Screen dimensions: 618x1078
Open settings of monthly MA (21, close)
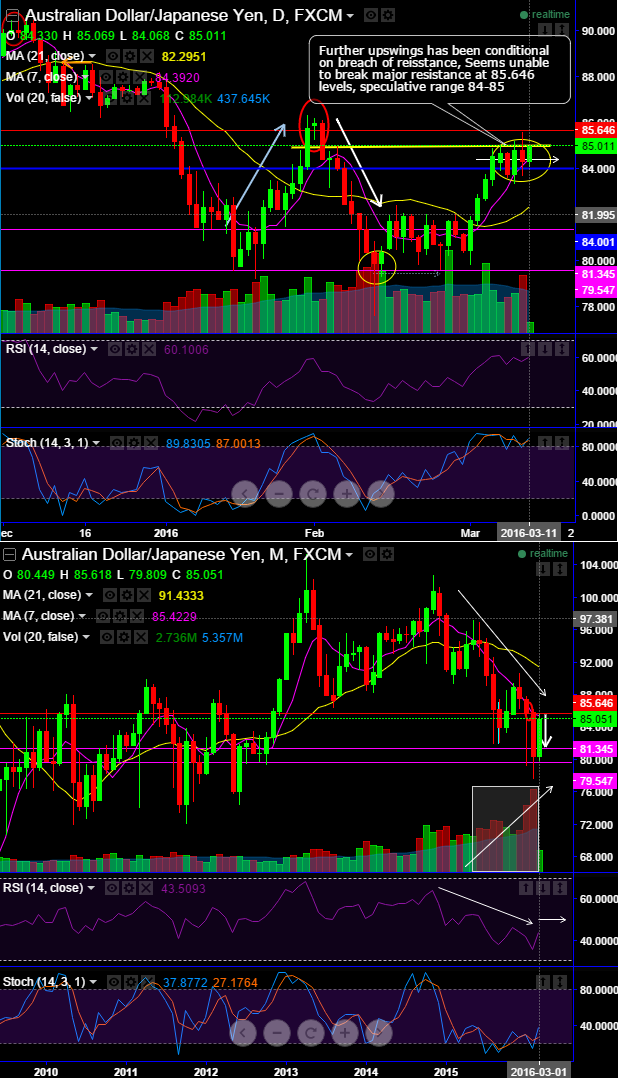(x=127, y=595)
